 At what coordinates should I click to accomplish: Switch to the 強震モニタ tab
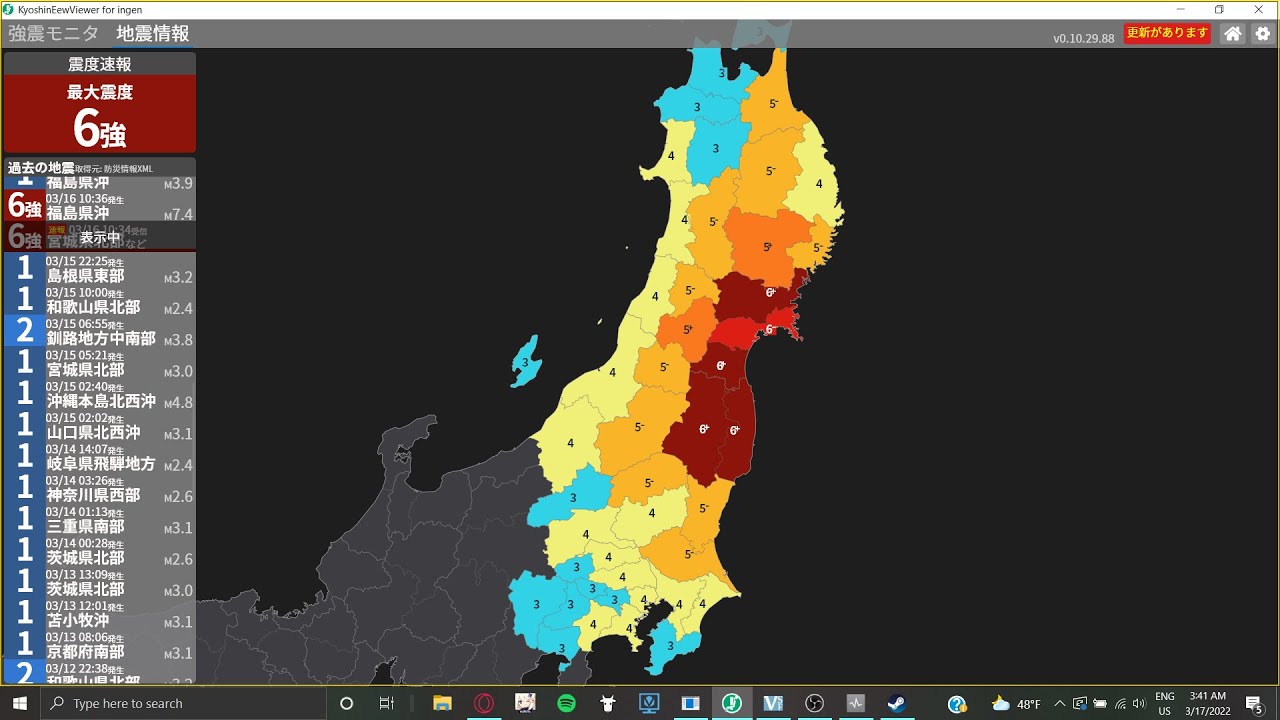[54, 33]
